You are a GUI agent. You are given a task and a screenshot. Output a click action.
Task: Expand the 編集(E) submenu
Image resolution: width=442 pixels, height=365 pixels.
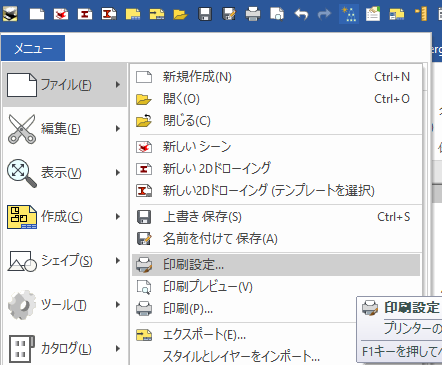coord(65,129)
